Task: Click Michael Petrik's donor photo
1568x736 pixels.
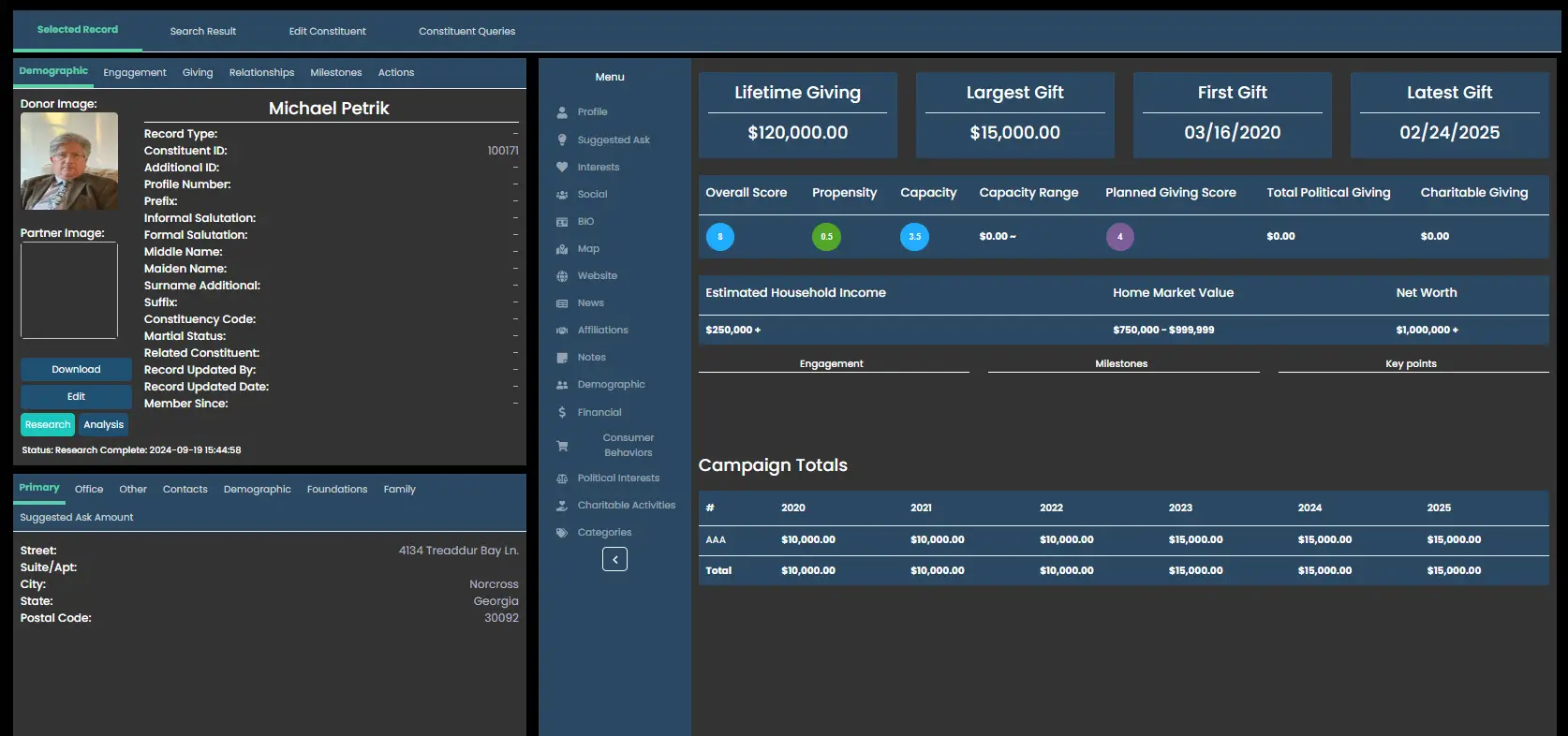Action: pos(69,161)
